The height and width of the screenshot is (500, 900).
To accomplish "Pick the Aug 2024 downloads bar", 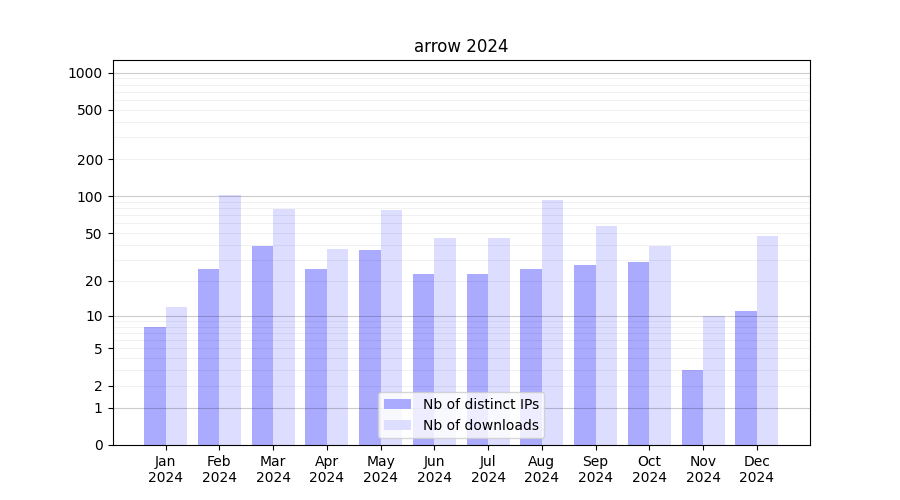I will [552, 300].
